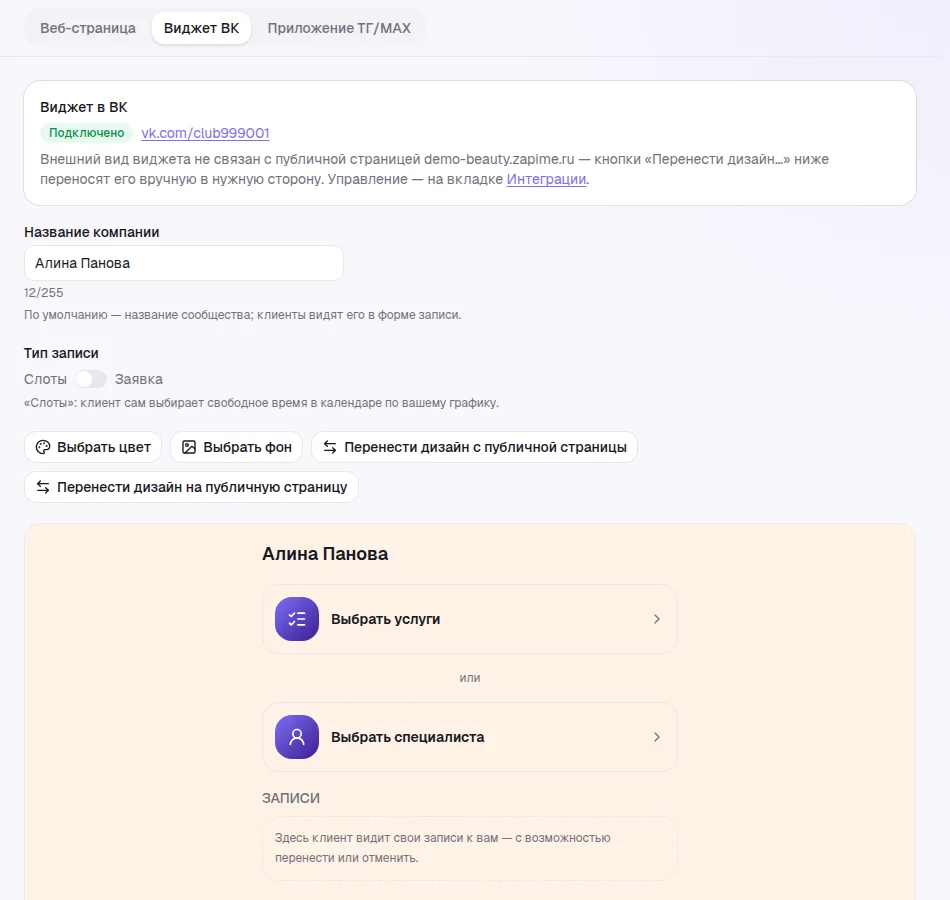The width and height of the screenshot is (950, 900).
Task: Click the Заявка label
Action: tap(139, 379)
